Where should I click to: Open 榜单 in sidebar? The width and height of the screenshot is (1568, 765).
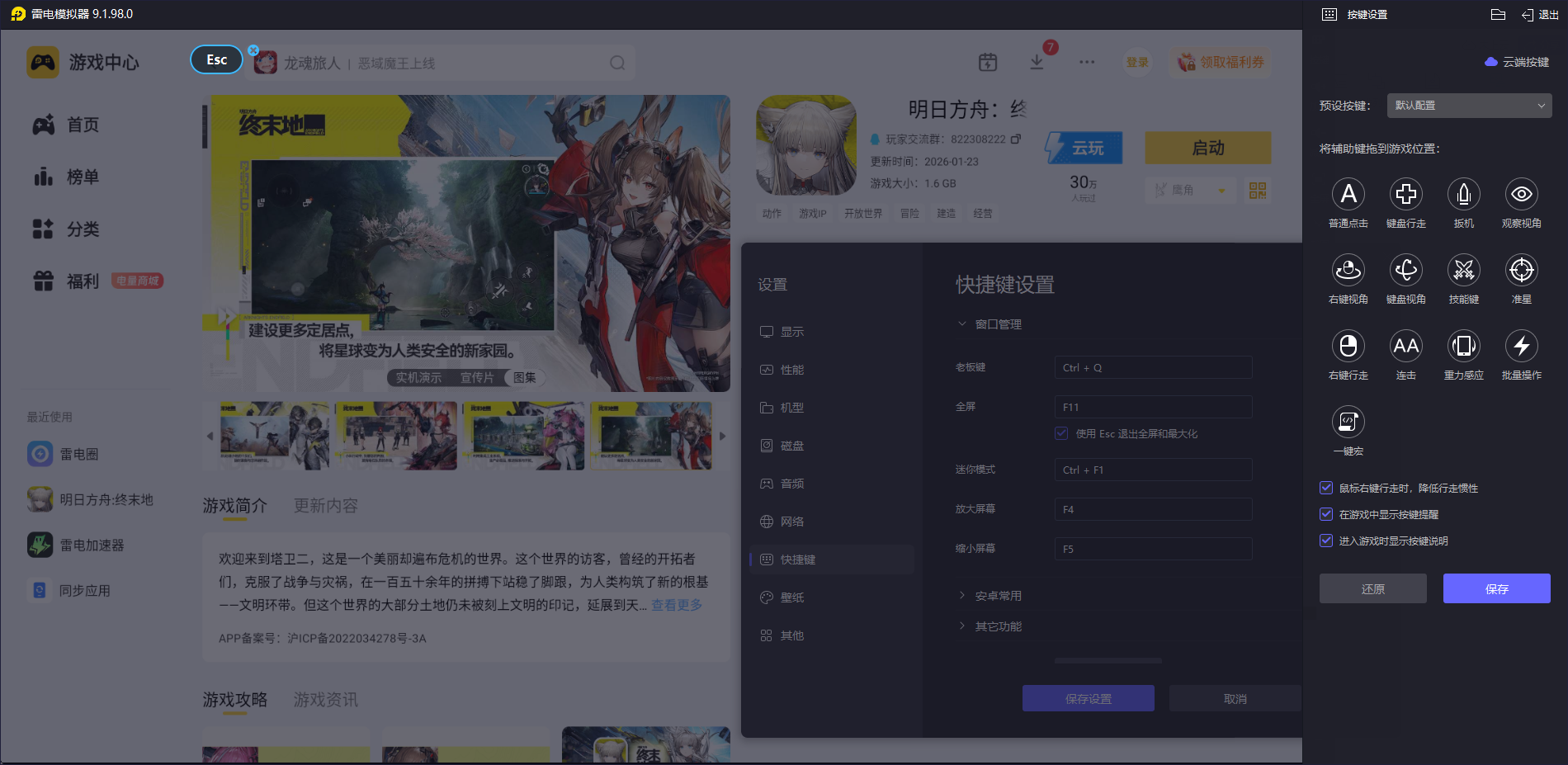coord(66,177)
